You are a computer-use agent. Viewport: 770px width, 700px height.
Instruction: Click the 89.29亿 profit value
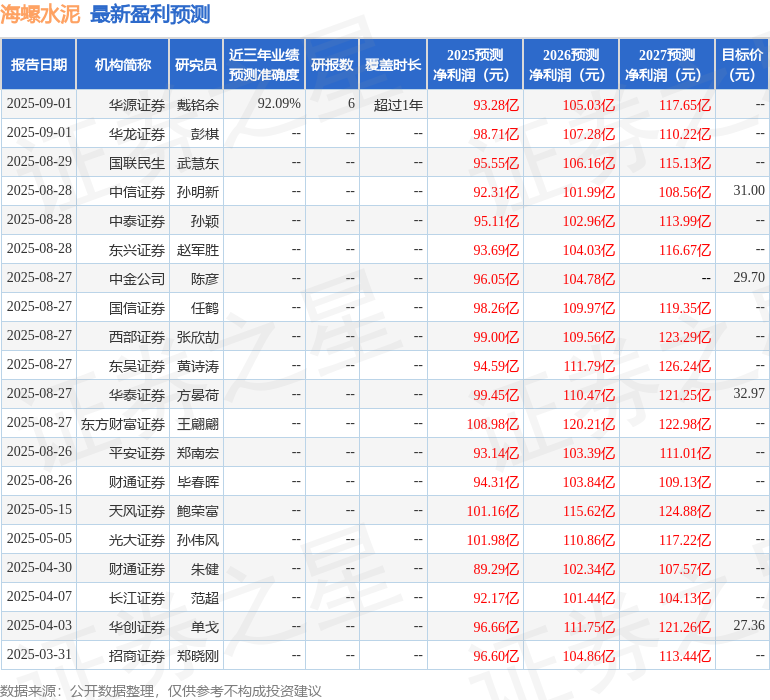click(495, 569)
